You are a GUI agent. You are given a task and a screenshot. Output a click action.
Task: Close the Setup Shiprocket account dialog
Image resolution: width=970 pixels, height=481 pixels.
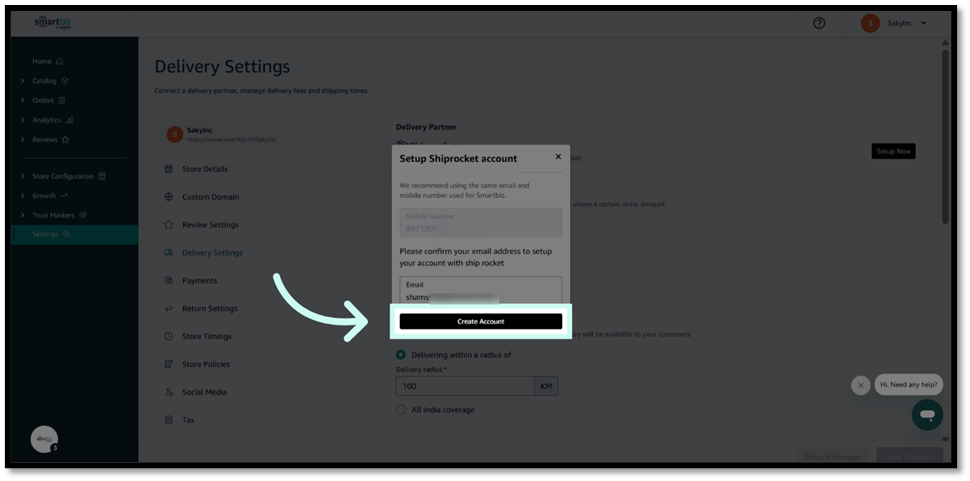click(558, 157)
